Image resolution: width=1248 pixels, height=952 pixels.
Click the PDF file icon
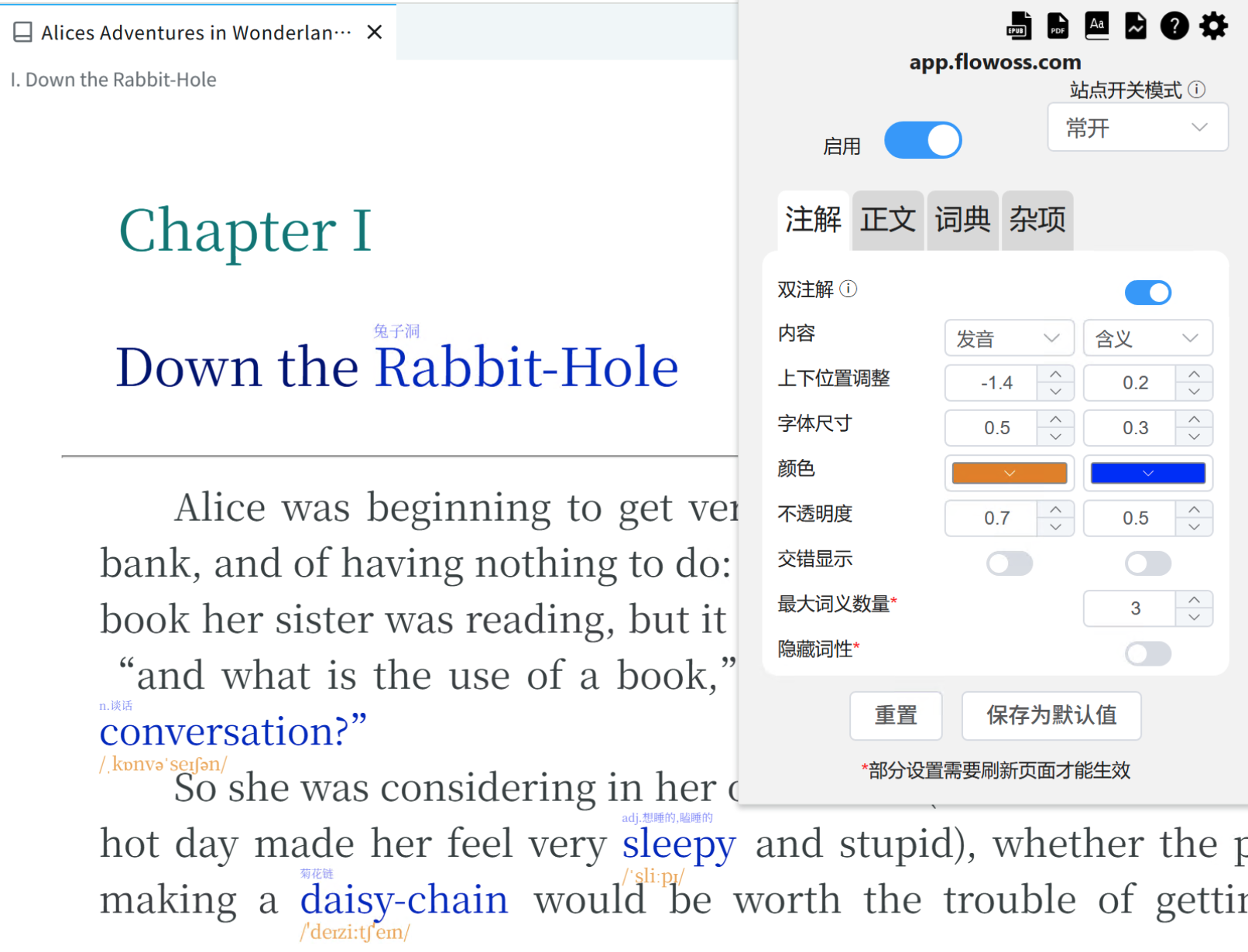(x=1058, y=26)
